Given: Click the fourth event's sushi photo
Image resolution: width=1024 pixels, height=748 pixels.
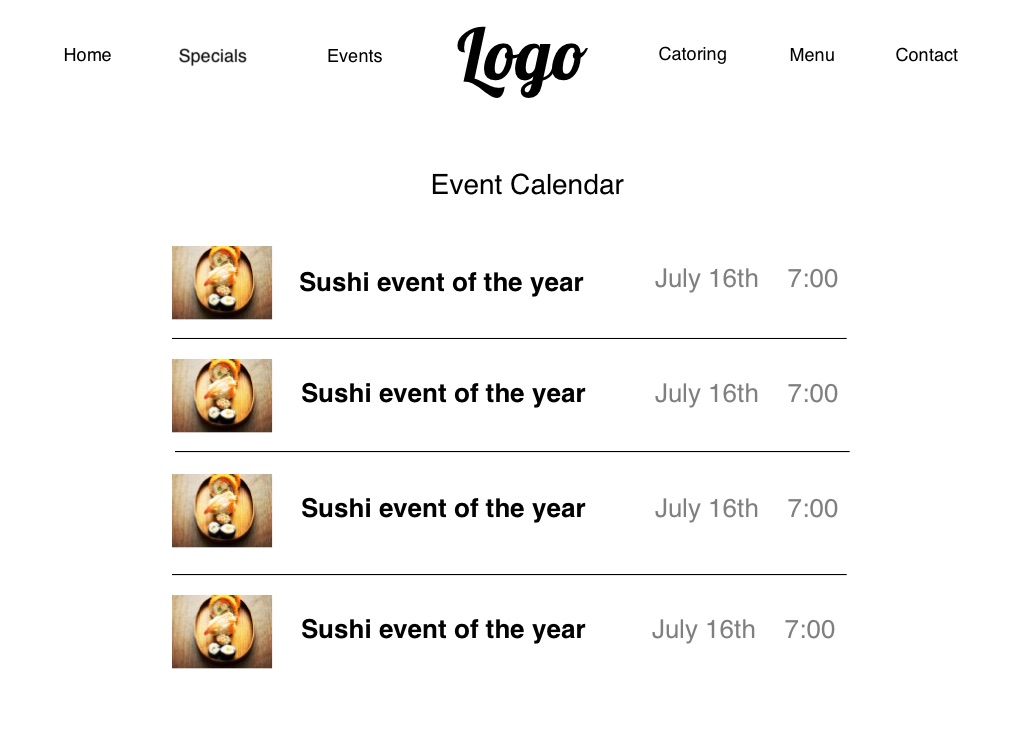Looking at the screenshot, I should pos(222,632).
